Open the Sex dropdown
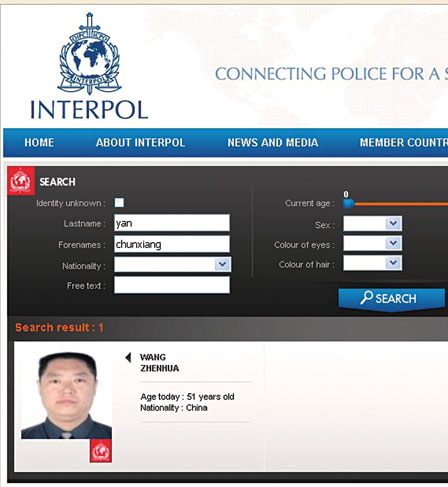Screen dimensions: 448x487 (373, 223)
